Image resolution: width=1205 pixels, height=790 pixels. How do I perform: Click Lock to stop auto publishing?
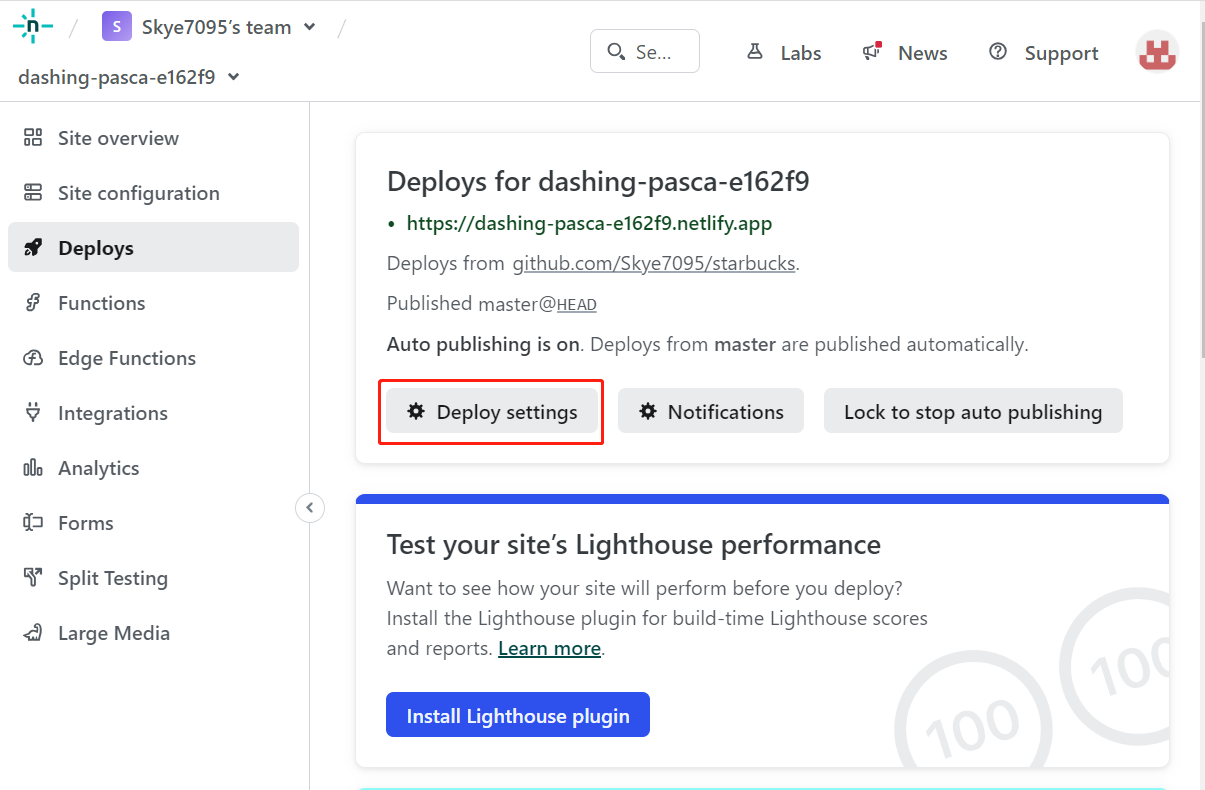click(x=973, y=411)
